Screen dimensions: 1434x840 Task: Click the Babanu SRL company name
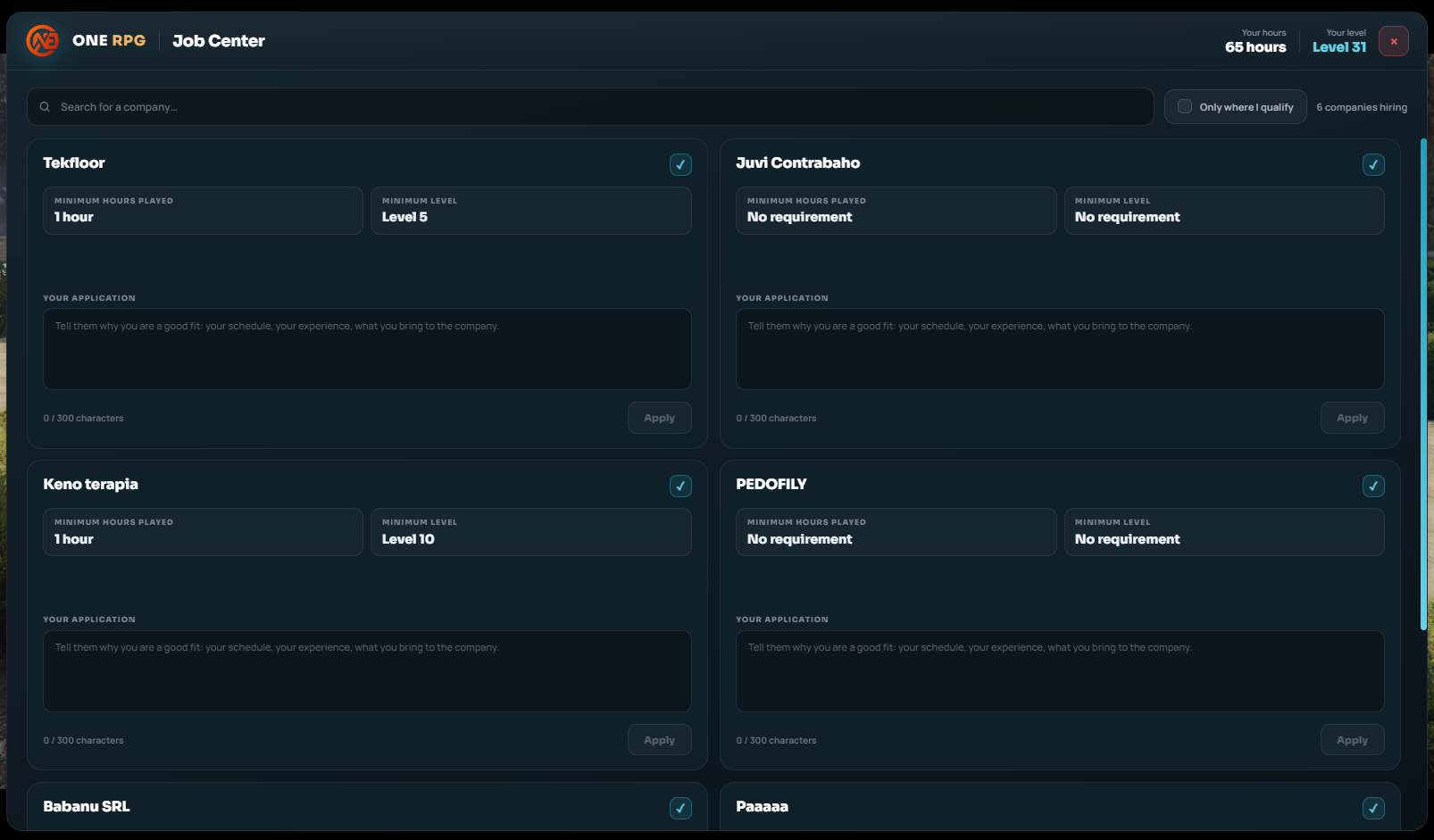click(87, 806)
